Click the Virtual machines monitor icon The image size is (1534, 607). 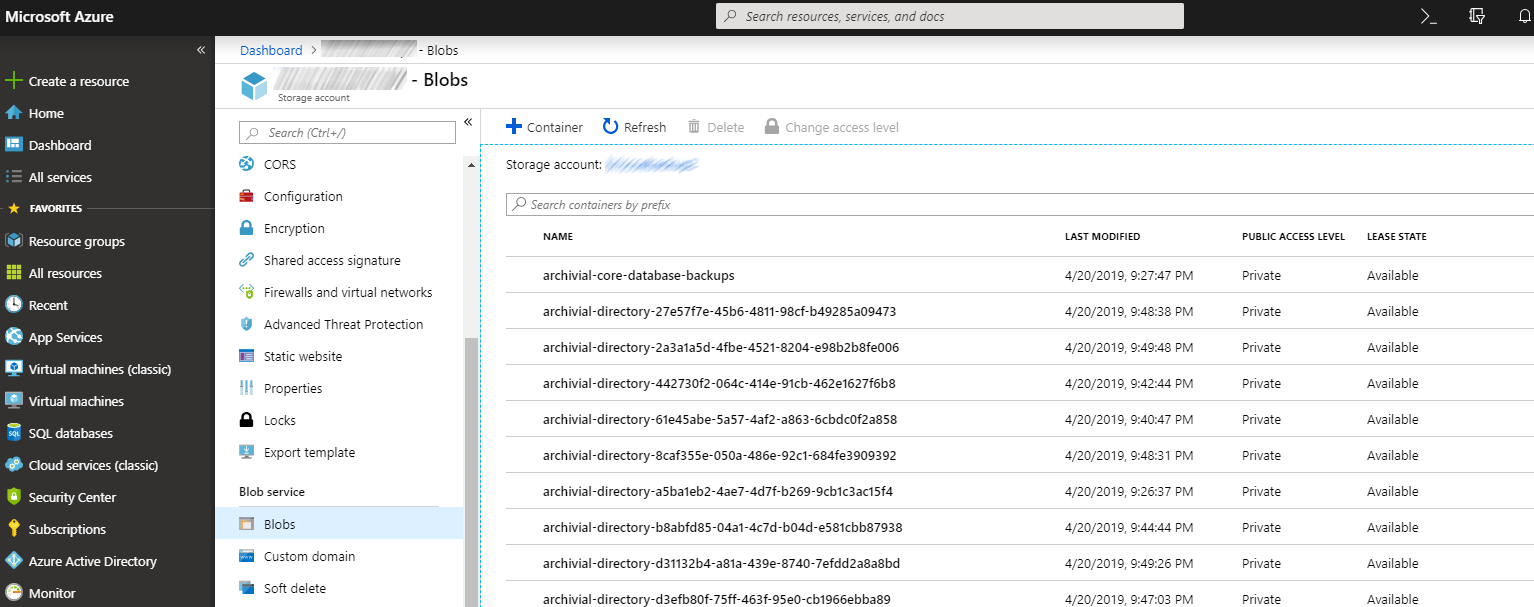click(x=14, y=401)
